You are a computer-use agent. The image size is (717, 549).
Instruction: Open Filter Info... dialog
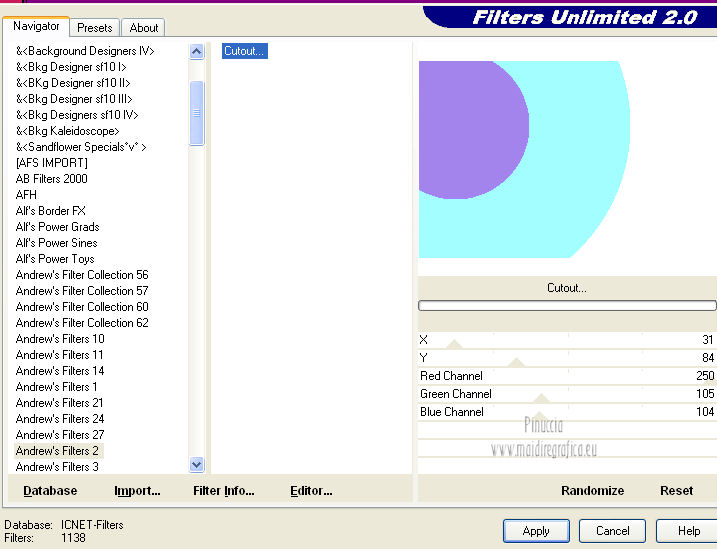pos(224,490)
